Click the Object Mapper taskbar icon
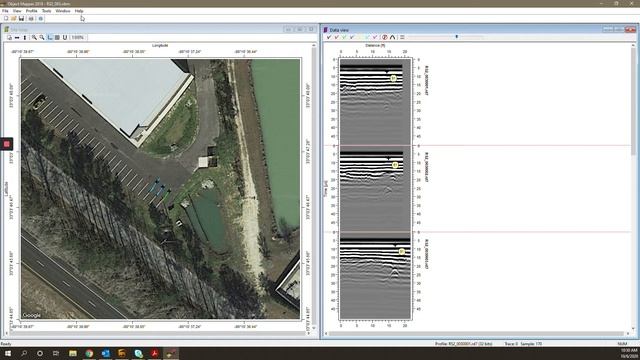 pyautogui.click(x=171, y=353)
